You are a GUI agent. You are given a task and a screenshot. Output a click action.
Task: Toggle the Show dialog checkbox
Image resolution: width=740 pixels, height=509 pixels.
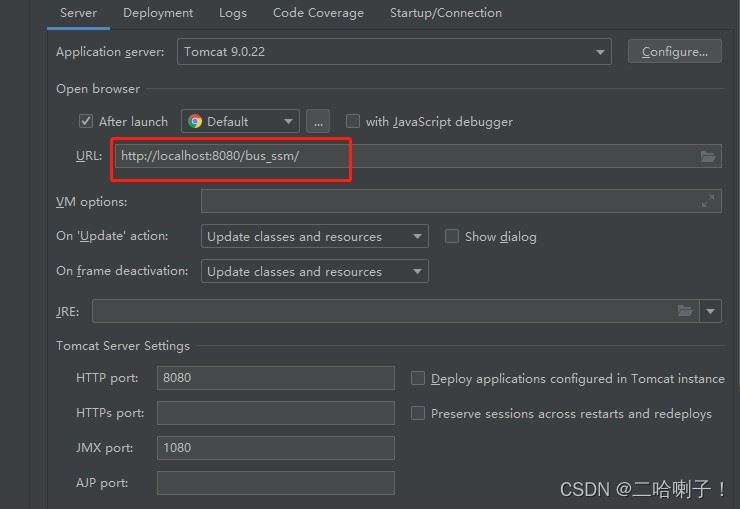452,236
